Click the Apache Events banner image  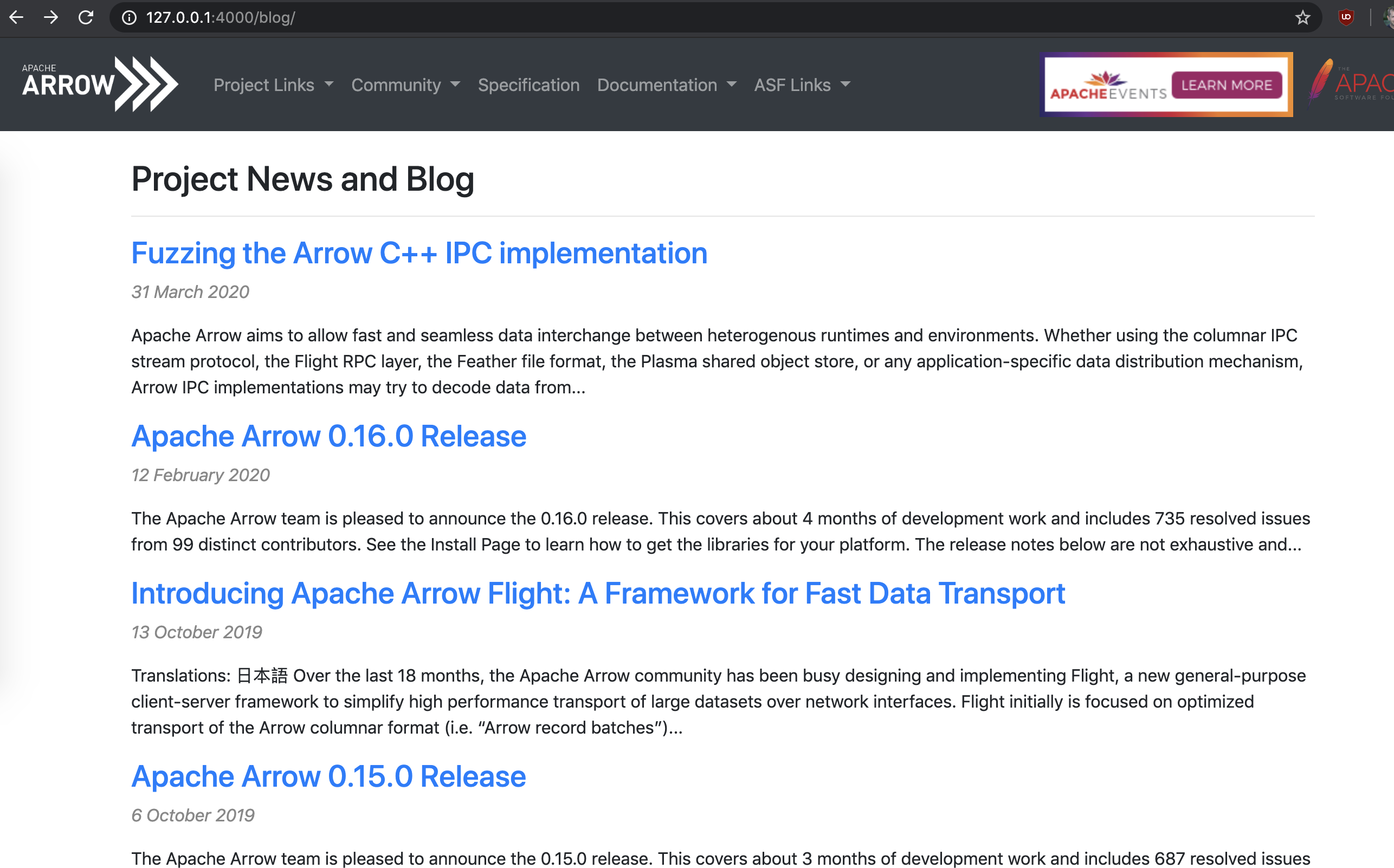pyautogui.click(x=1106, y=86)
